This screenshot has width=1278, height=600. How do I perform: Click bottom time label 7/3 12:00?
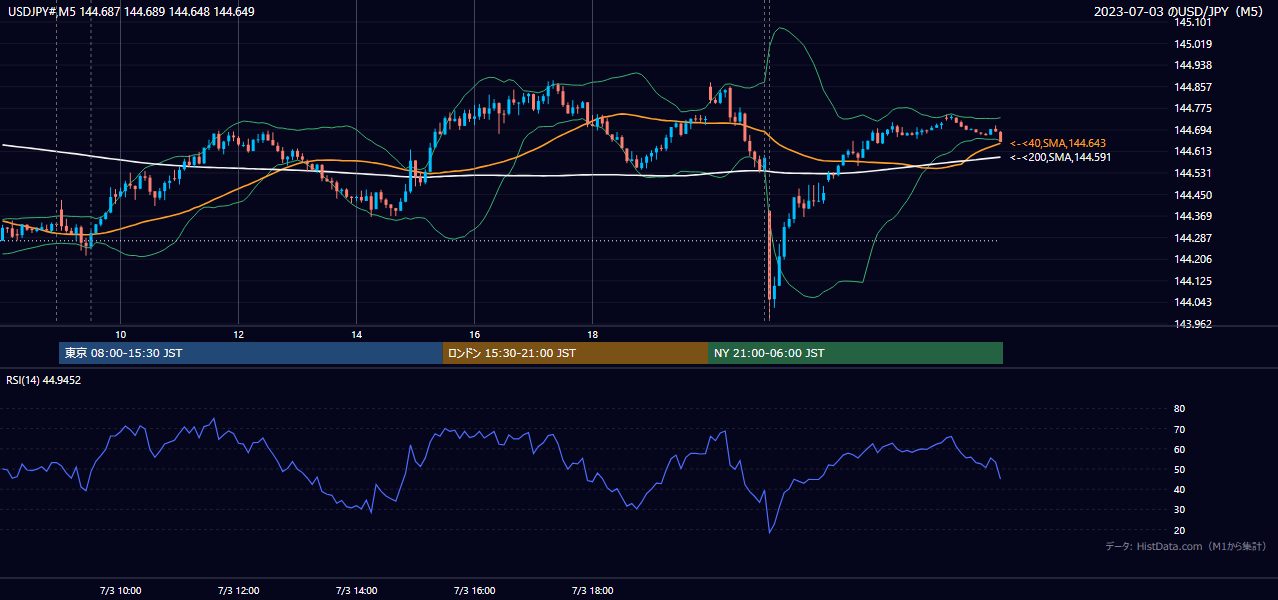tap(238, 591)
